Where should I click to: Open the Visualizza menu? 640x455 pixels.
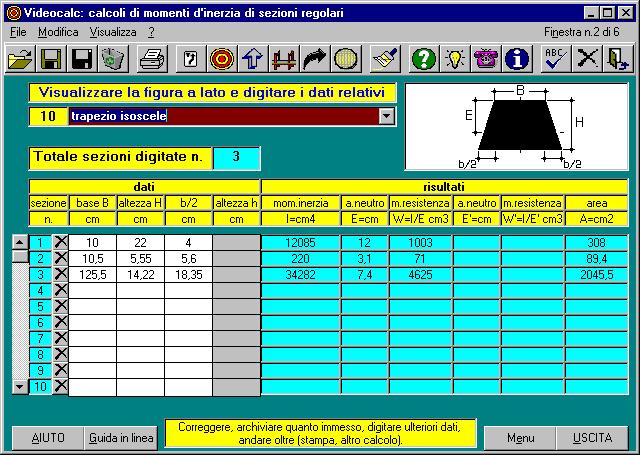pos(112,32)
